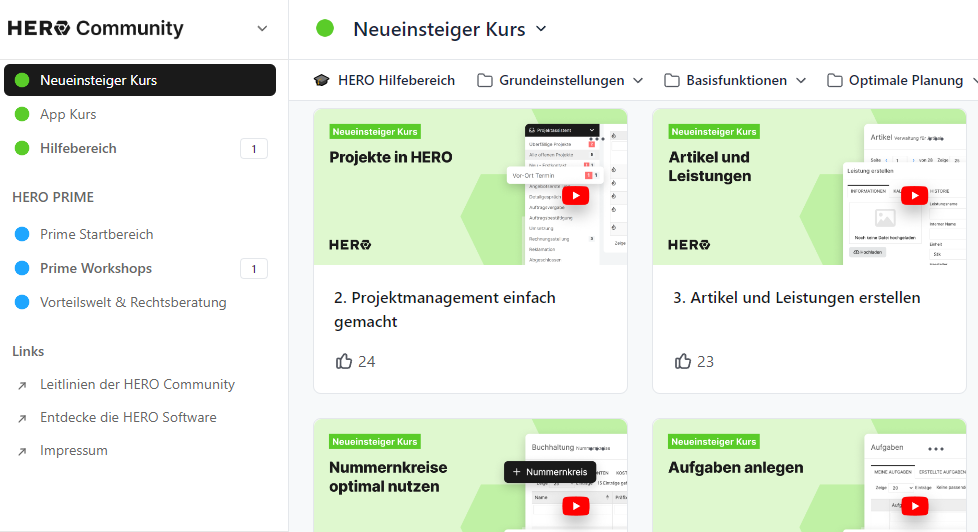This screenshot has height=532, width=978.
Task: Click the folder icon beside Optimale Planung
Action: [835, 80]
